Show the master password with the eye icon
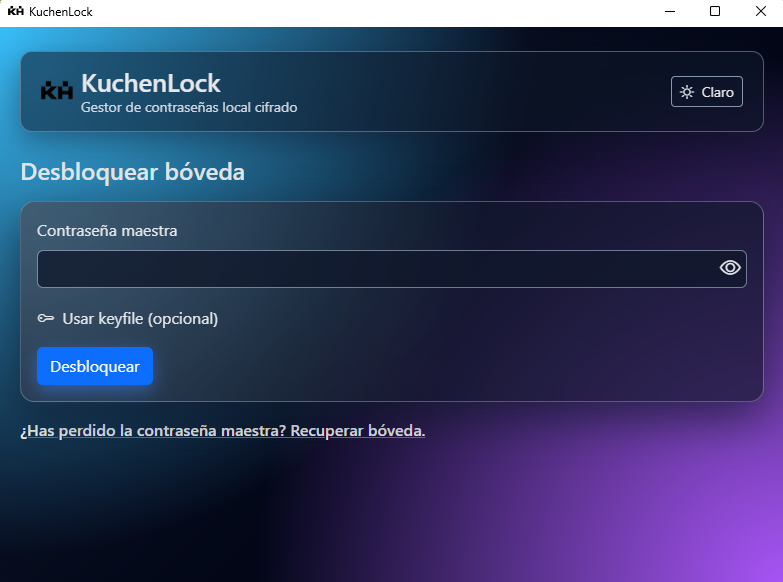The image size is (783, 582). click(730, 268)
